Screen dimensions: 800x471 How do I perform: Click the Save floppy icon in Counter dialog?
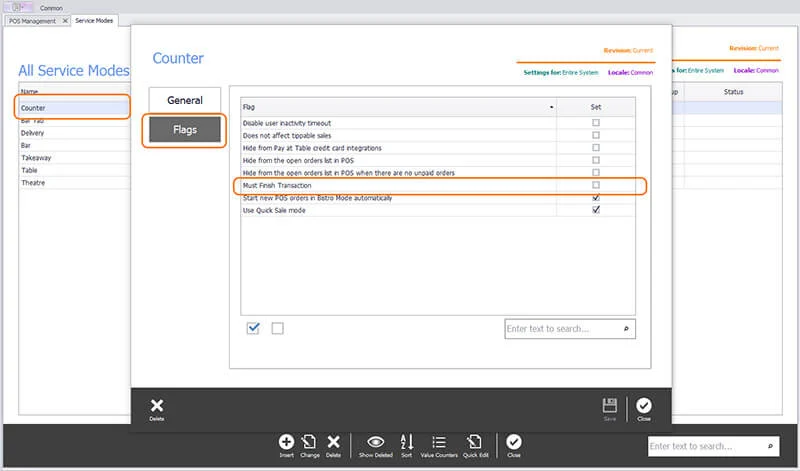[610, 406]
